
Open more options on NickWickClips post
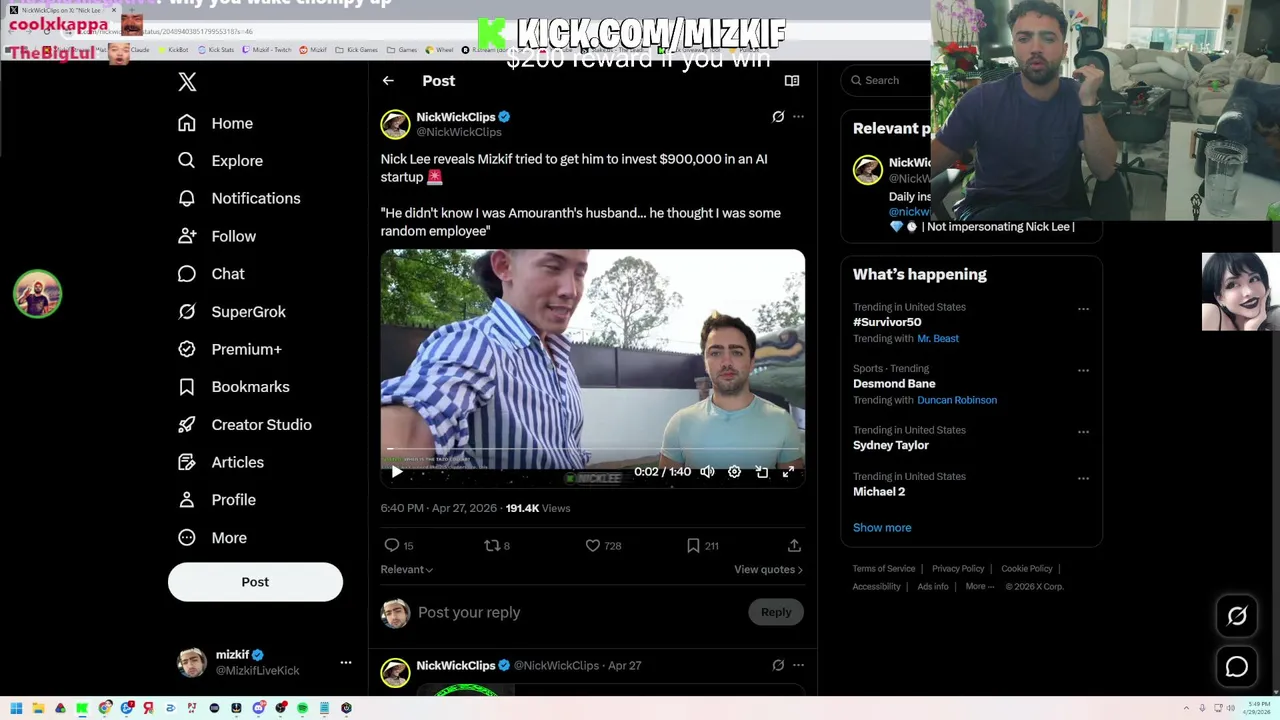(x=798, y=117)
